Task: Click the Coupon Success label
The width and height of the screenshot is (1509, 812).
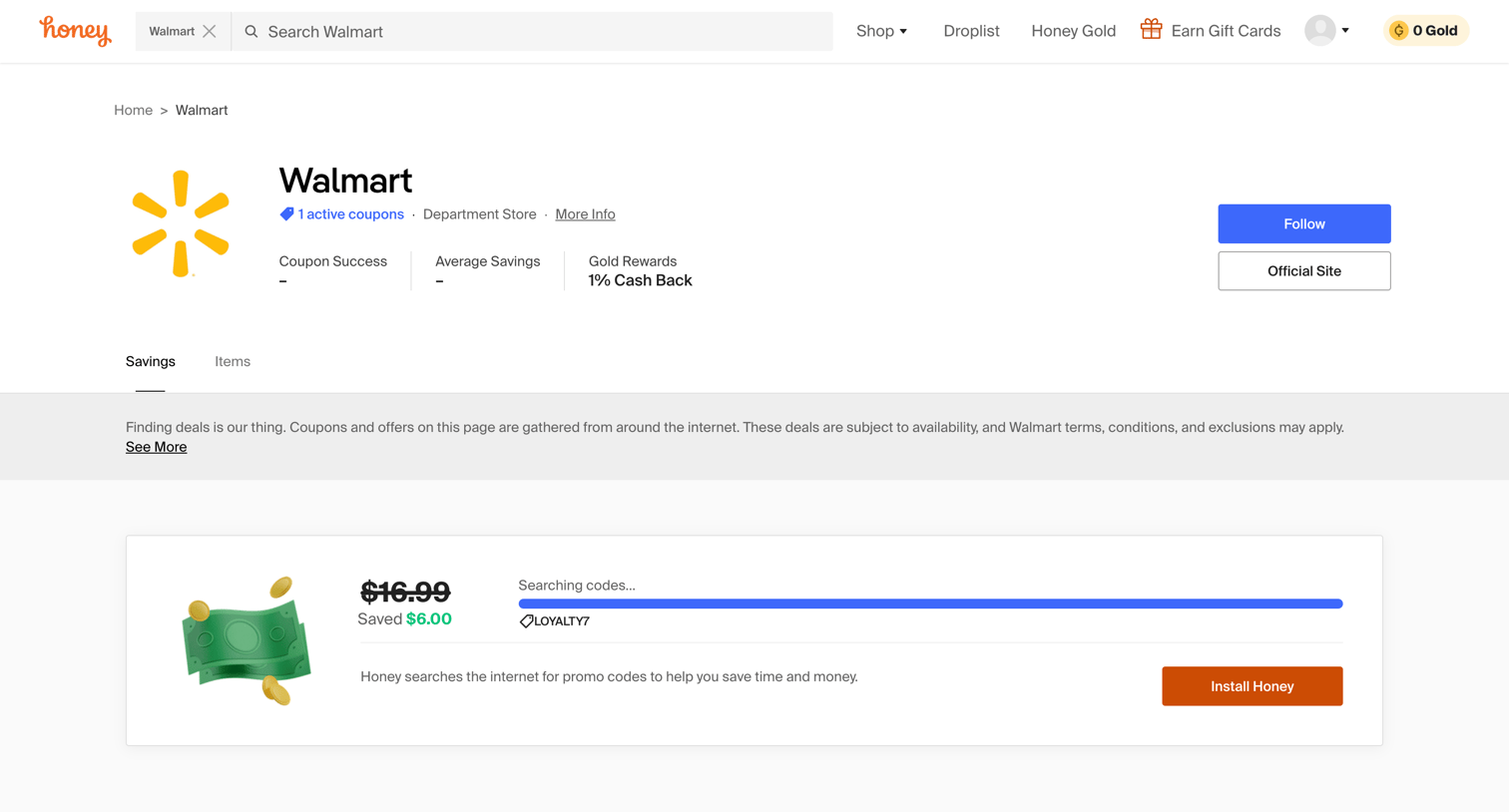Action: coord(332,261)
